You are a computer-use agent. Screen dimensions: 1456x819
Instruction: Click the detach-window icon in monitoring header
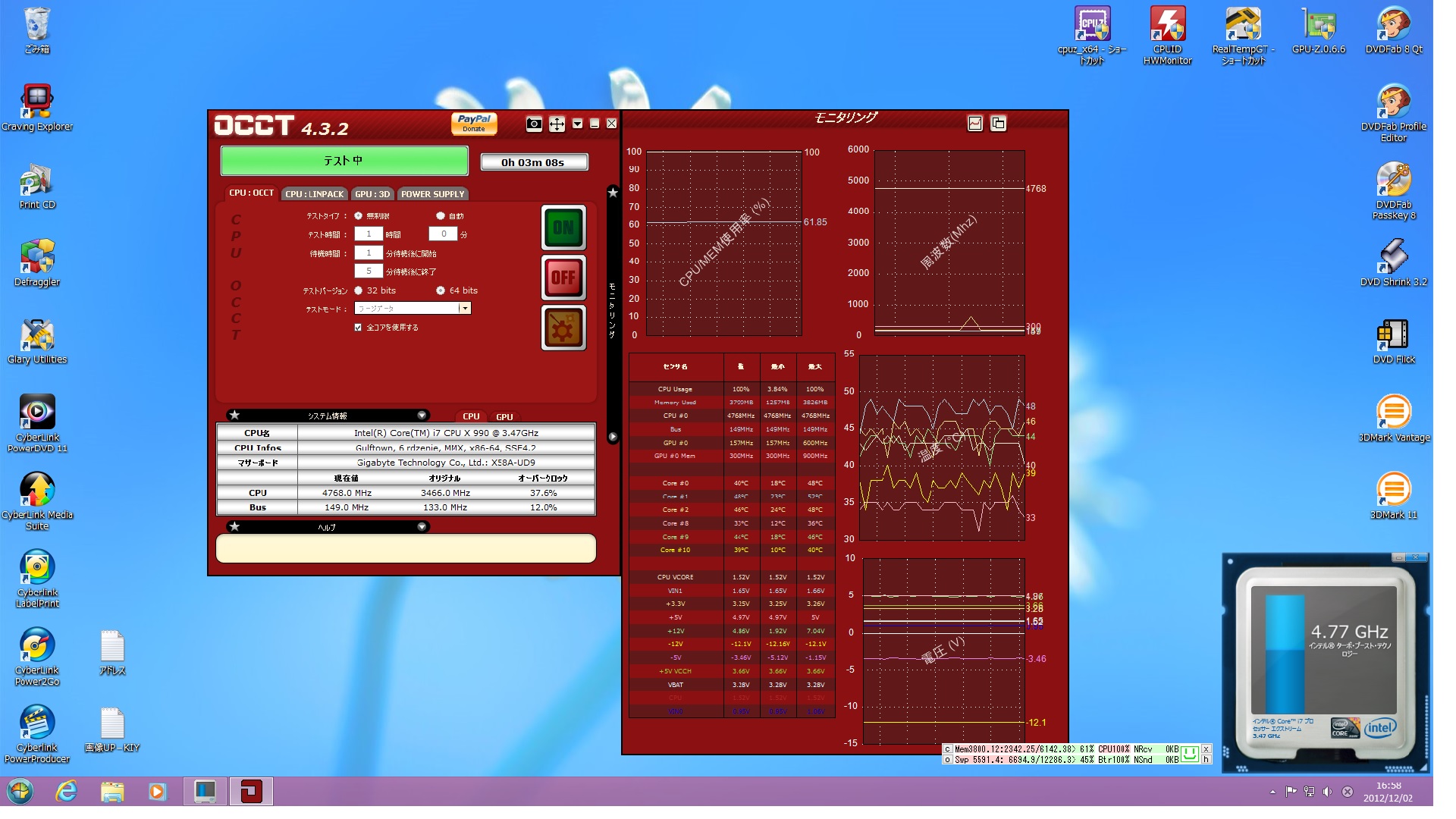point(998,123)
